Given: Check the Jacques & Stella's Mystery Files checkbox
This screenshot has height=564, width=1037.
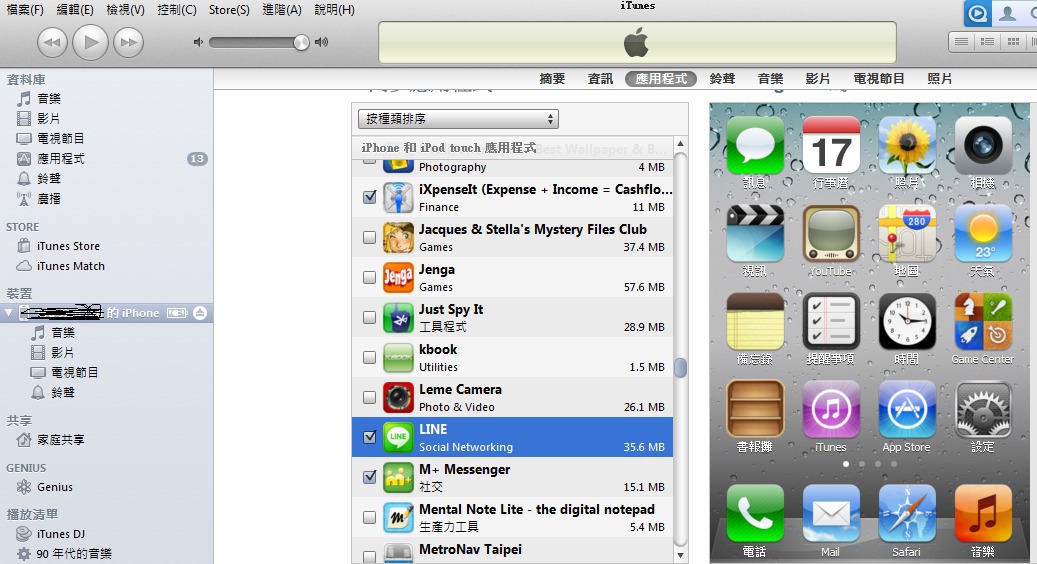Looking at the screenshot, I should click(x=370, y=237).
